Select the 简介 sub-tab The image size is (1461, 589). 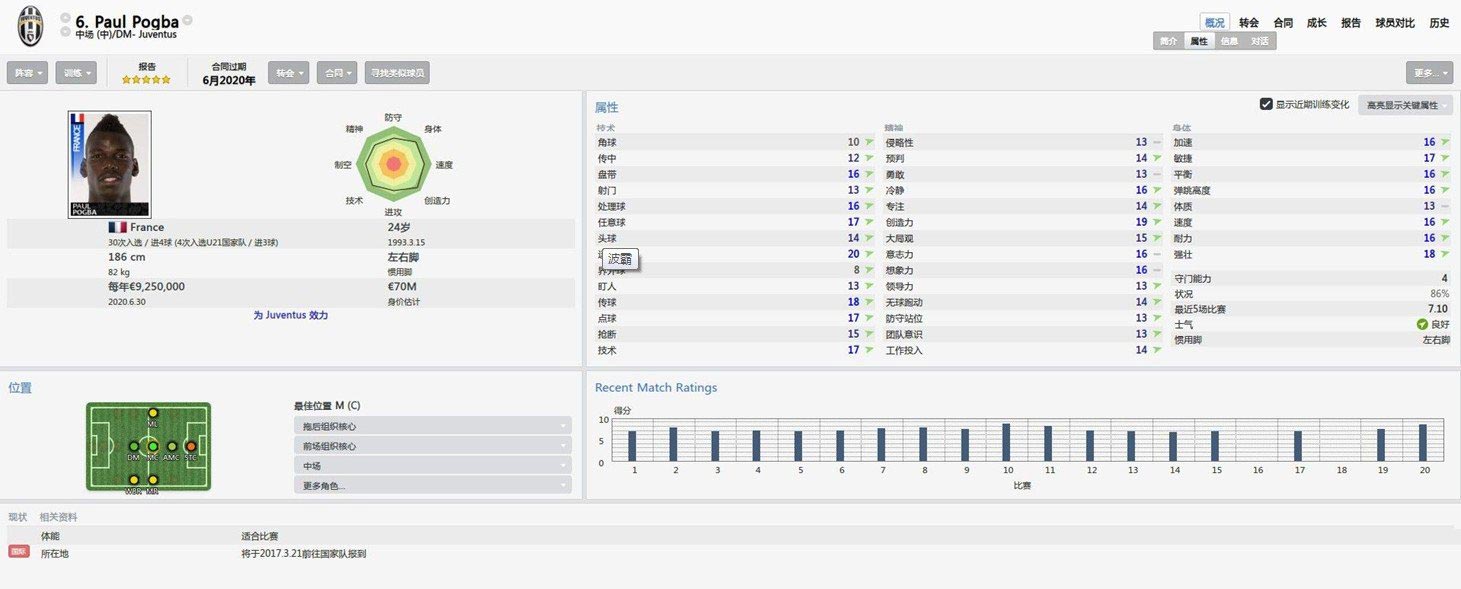1168,41
